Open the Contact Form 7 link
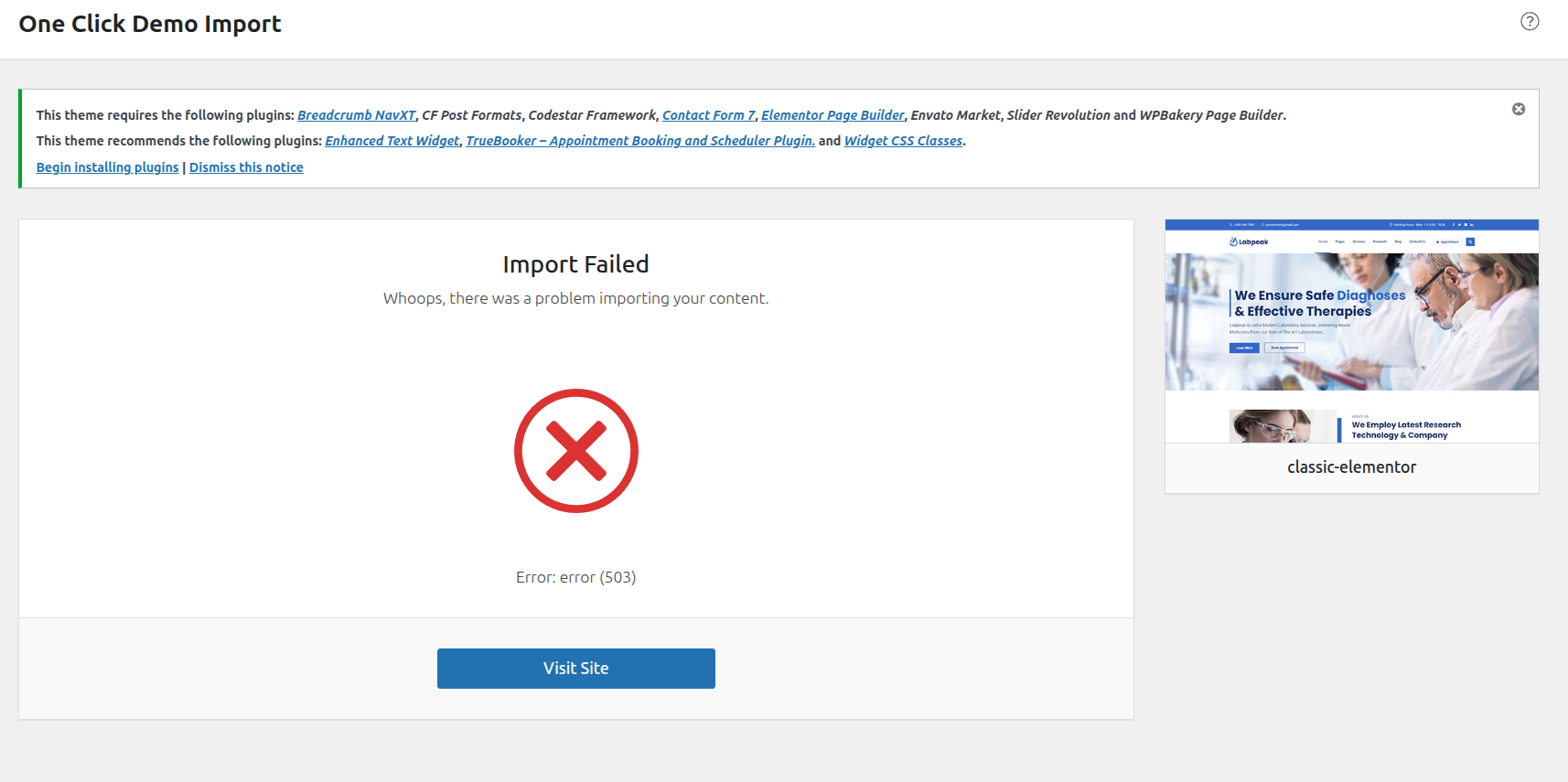This screenshot has height=782, width=1568. (x=708, y=115)
